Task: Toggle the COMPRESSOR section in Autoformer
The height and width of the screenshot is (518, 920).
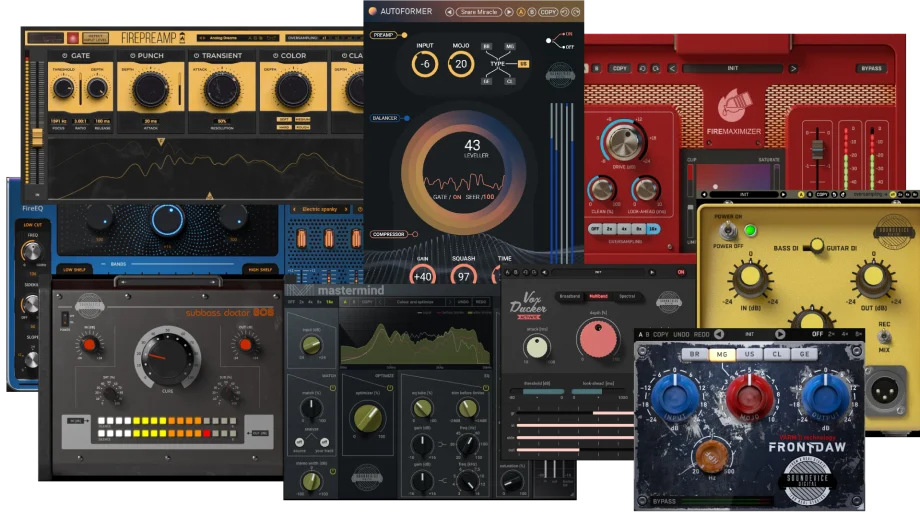Action: point(394,234)
